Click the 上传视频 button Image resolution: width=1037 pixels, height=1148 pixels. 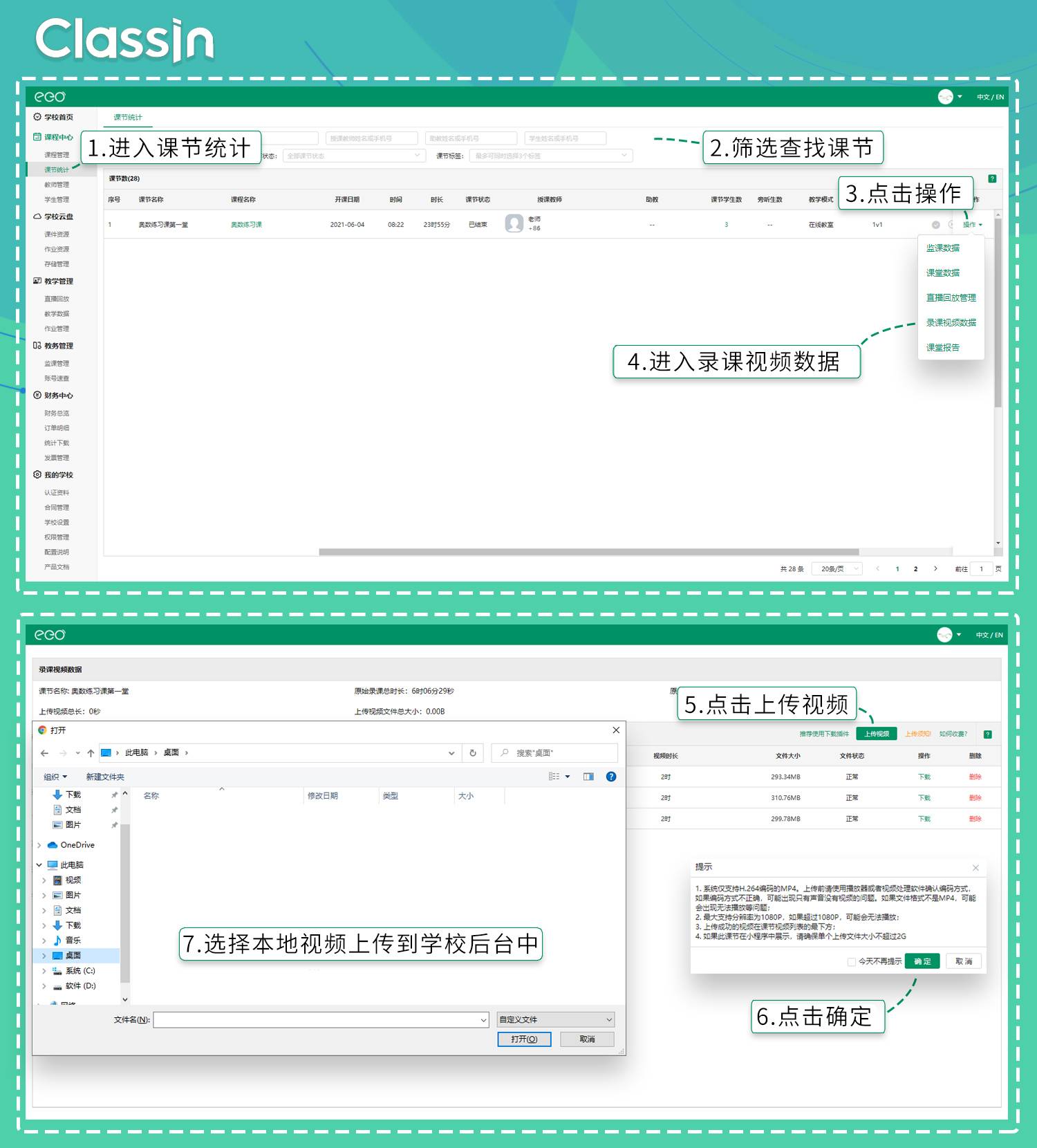pos(877,734)
